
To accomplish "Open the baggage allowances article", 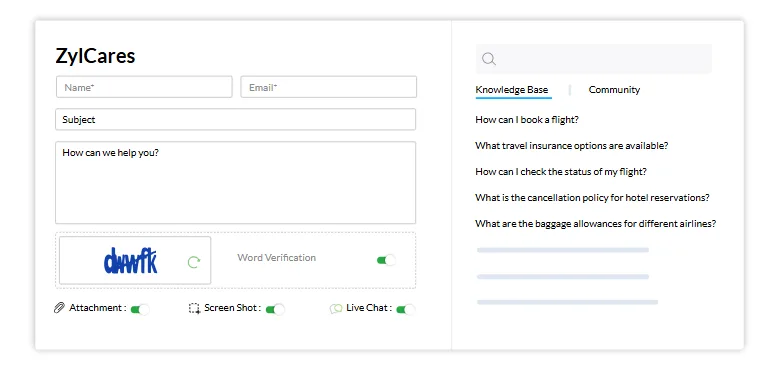I will coord(595,224).
